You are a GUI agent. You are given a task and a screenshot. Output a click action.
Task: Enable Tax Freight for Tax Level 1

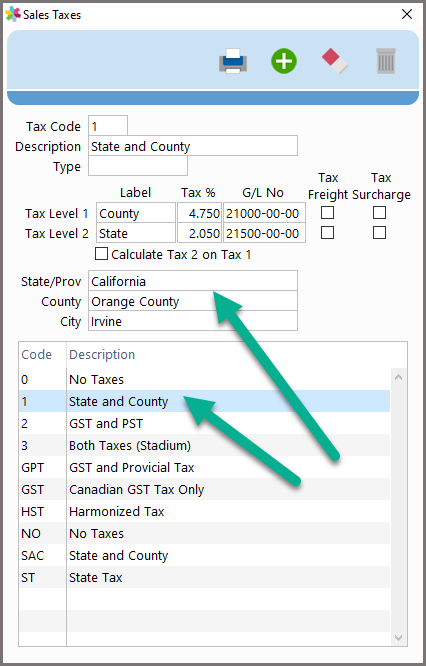point(327,212)
